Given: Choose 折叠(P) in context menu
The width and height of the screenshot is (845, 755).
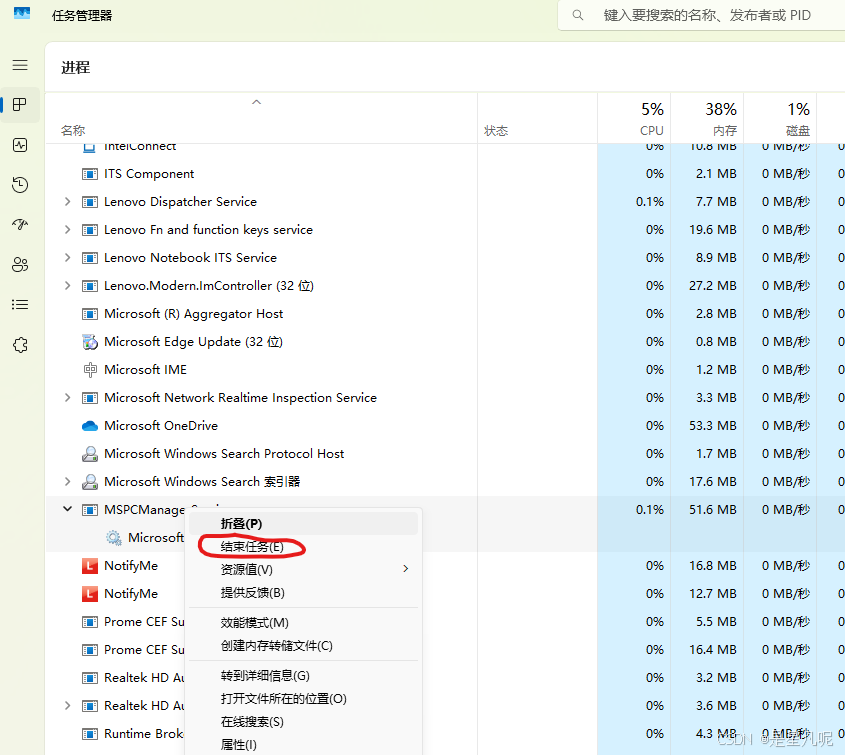Looking at the screenshot, I should [x=303, y=524].
